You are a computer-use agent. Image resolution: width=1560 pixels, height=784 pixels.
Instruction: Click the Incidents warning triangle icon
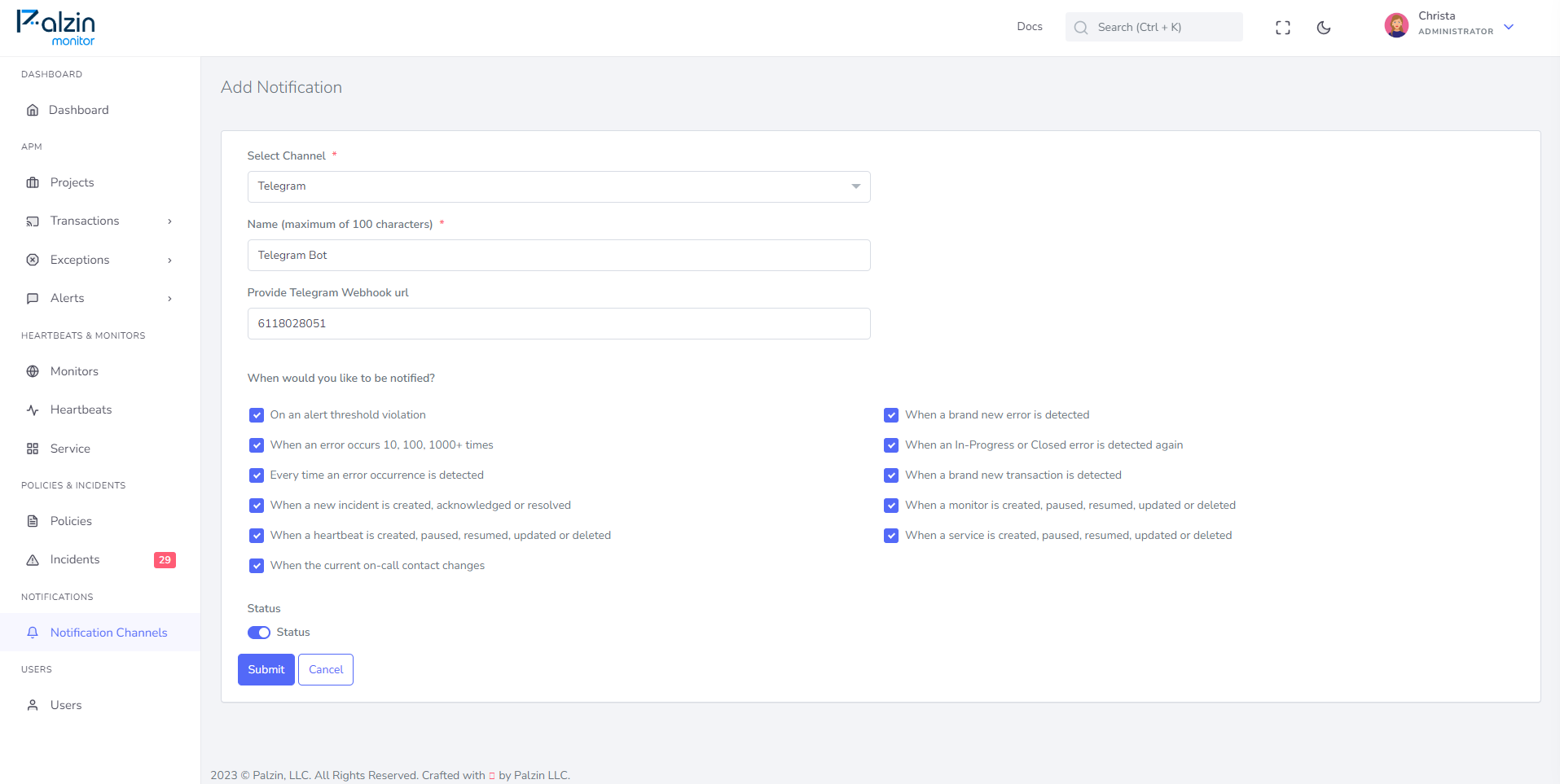[33, 560]
